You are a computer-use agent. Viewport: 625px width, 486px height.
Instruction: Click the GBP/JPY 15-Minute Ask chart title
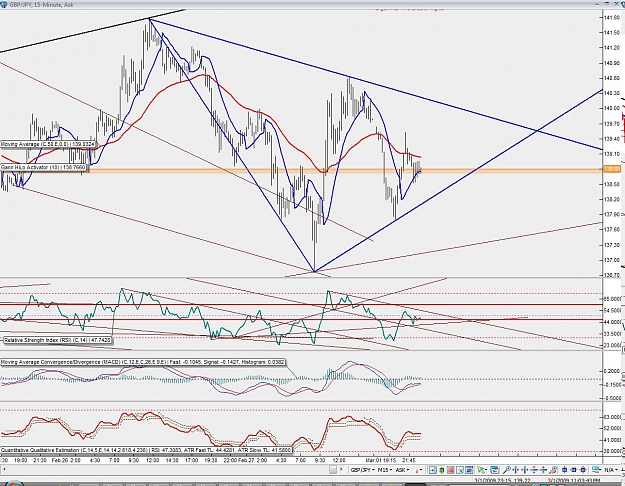tap(41, 4)
